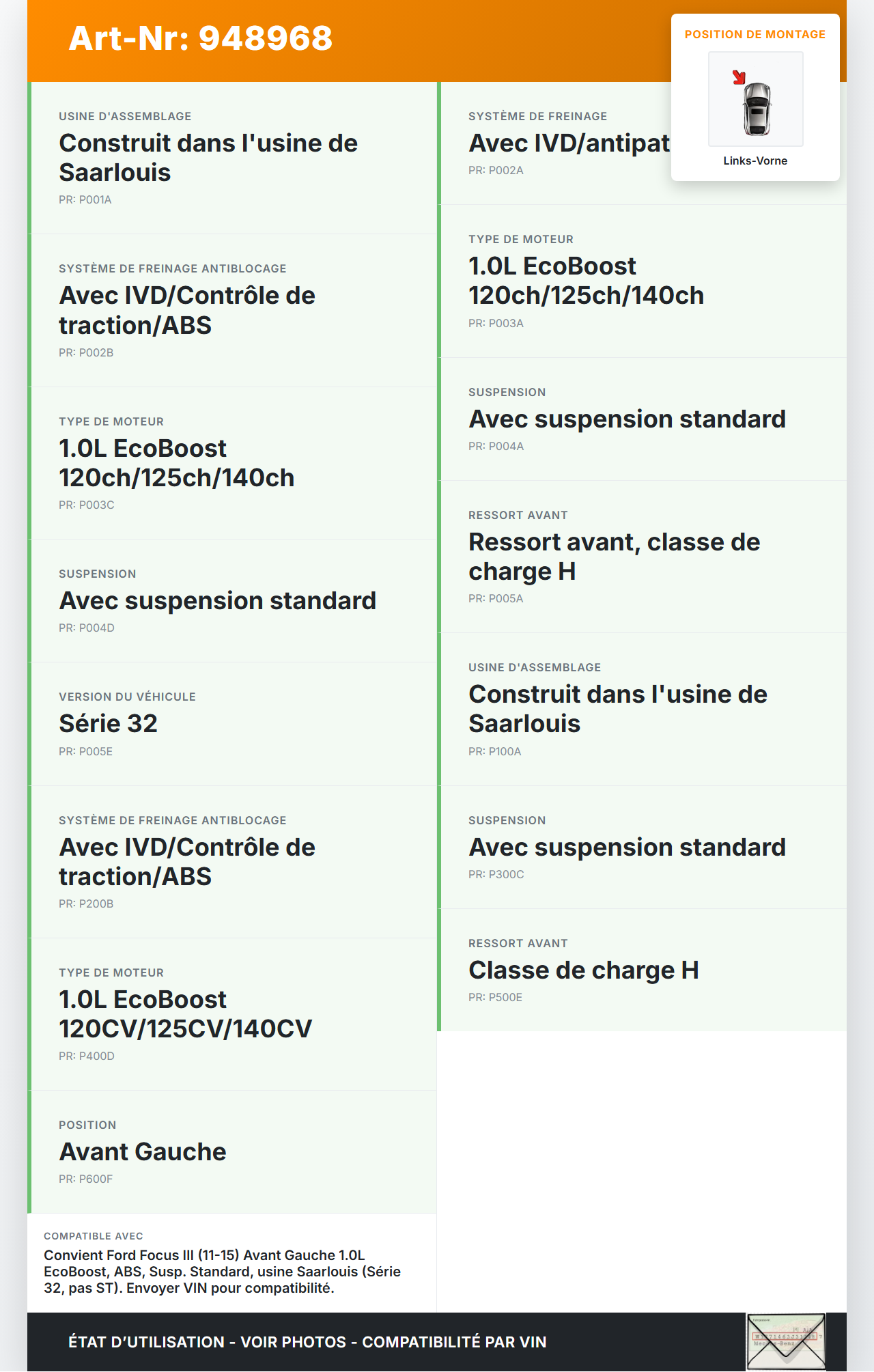Select the Série 32 vehicle version card
The image size is (874, 1372).
pyautogui.click(x=232, y=724)
